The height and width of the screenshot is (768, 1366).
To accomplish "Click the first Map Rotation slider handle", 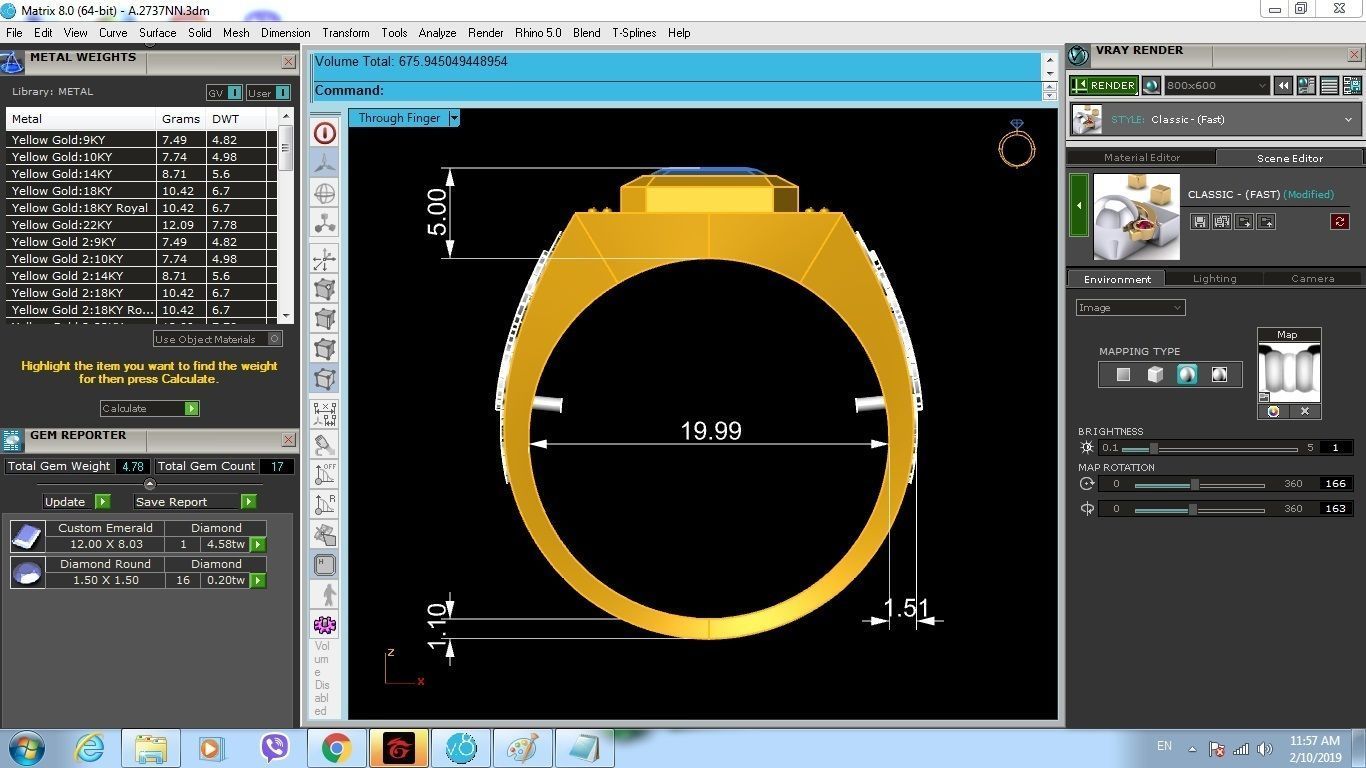I will [1195, 485].
